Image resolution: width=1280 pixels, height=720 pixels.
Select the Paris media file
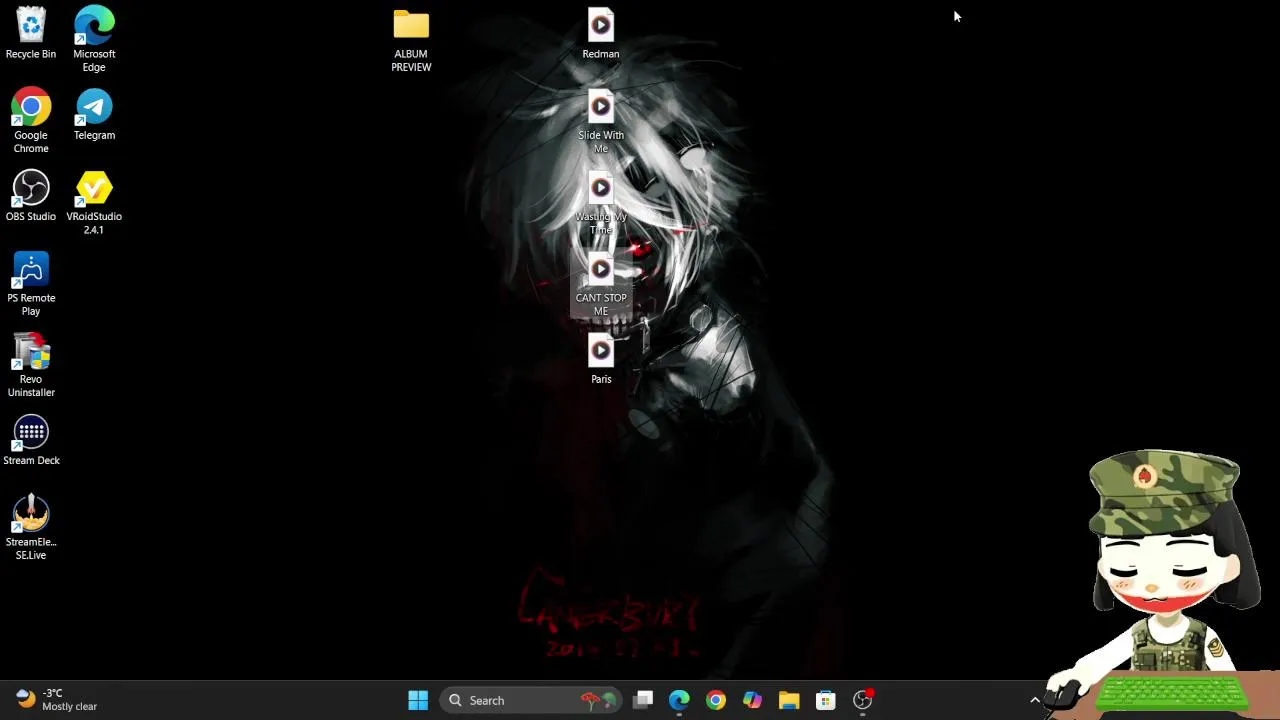[x=601, y=359]
